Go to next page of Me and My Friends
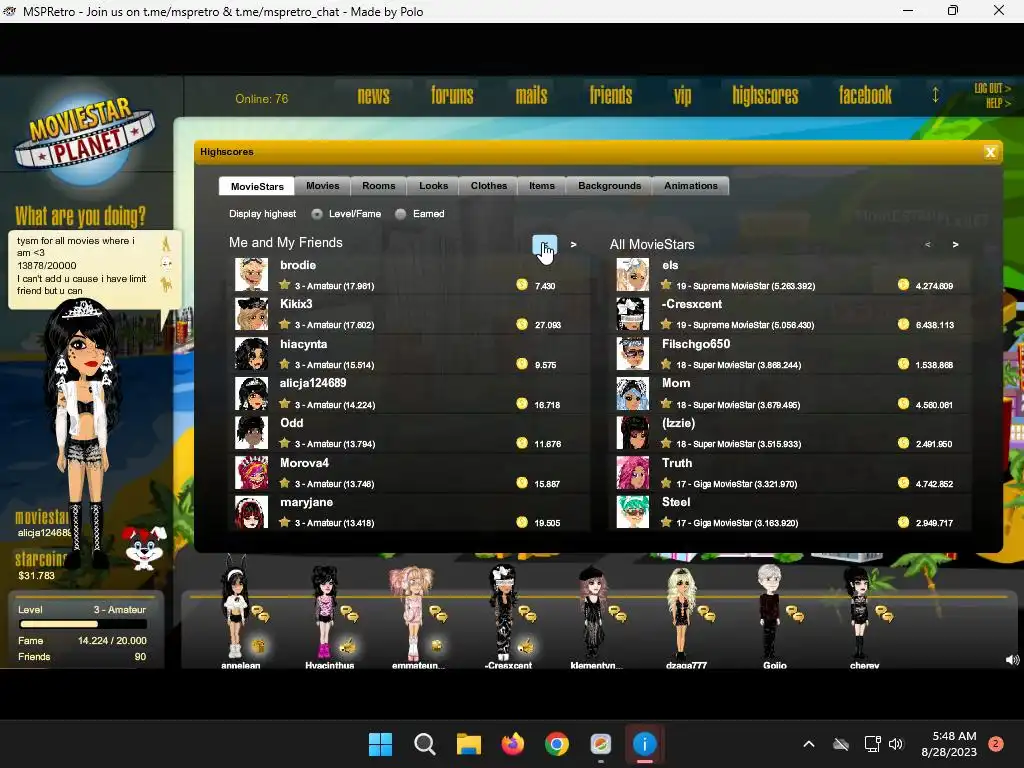Viewport: 1024px width, 768px height. (x=573, y=244)
